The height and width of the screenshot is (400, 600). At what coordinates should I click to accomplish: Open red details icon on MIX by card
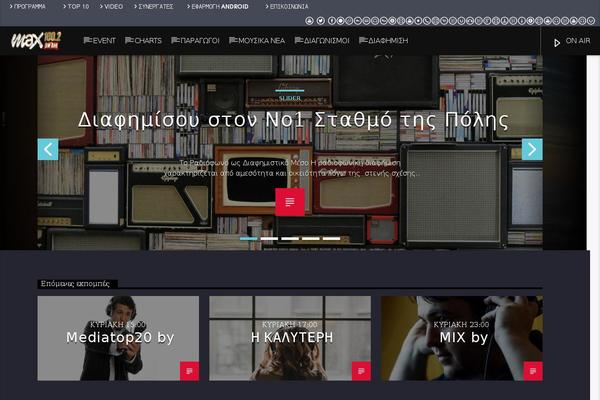(533, 371)
